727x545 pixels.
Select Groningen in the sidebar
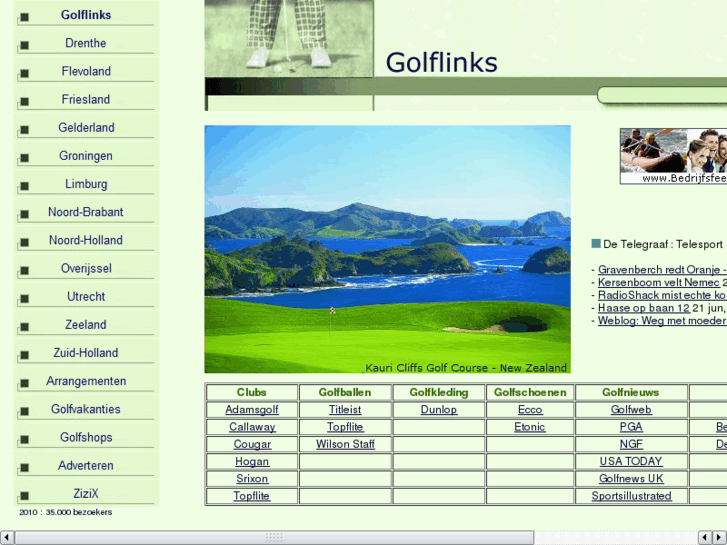86,156
